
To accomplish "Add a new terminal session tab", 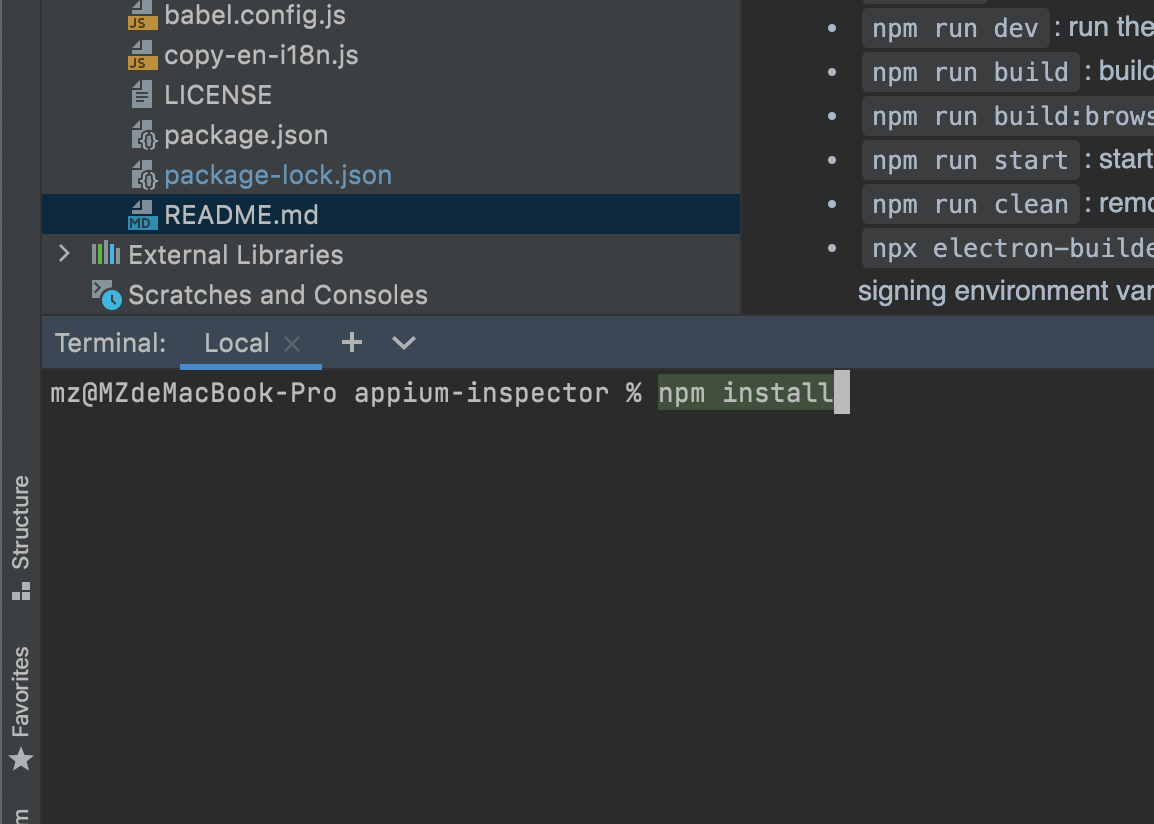I will pos(352,342).
